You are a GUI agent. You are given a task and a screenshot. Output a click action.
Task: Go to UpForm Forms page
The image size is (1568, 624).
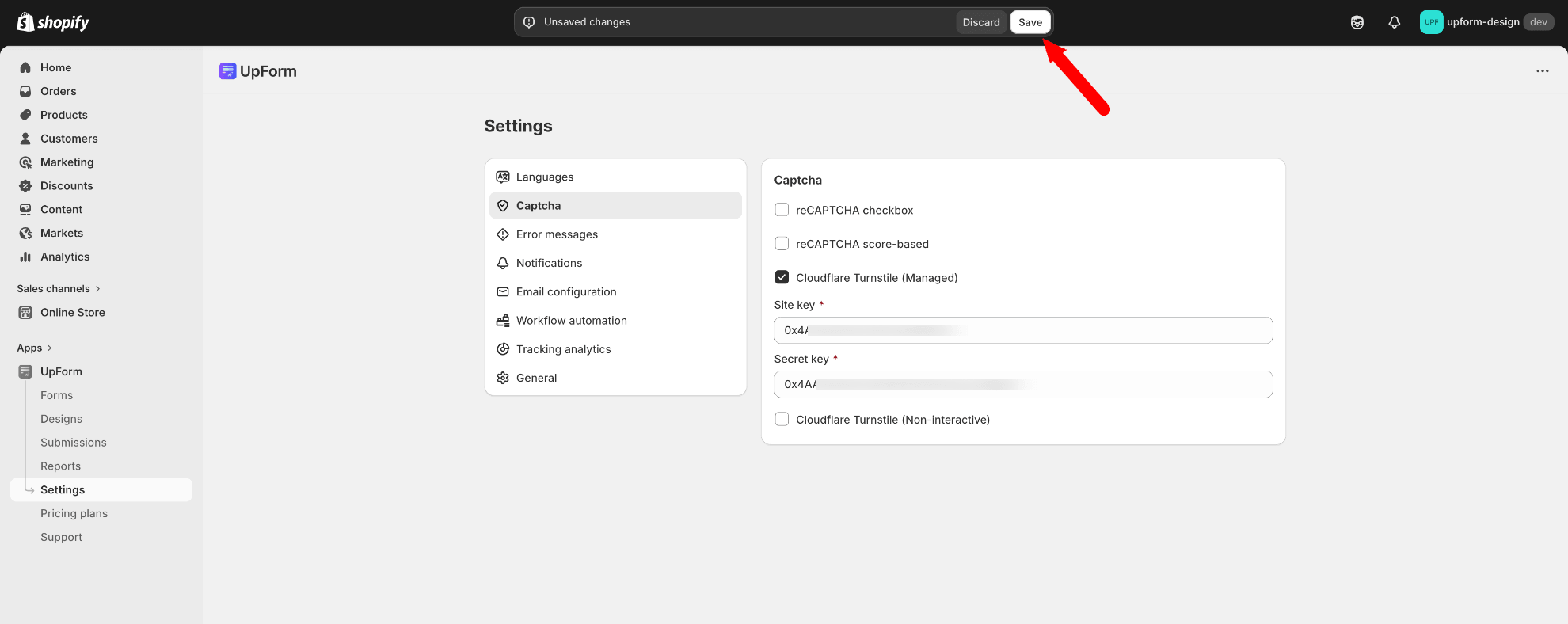57,395
